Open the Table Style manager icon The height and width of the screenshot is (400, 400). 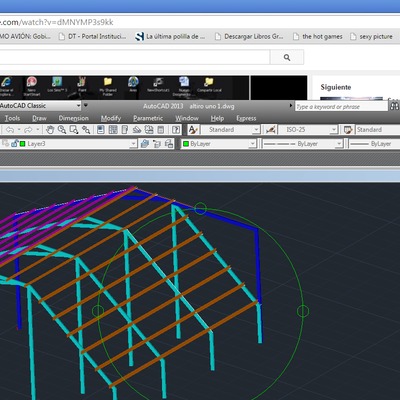348,130
